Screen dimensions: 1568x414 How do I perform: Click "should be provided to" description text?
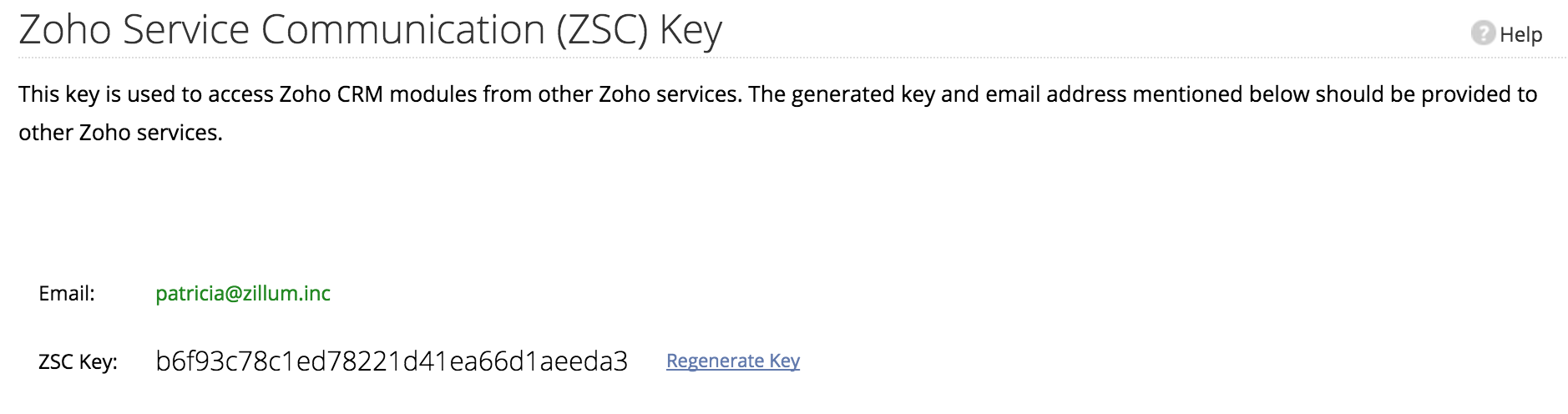(1426, 94)
